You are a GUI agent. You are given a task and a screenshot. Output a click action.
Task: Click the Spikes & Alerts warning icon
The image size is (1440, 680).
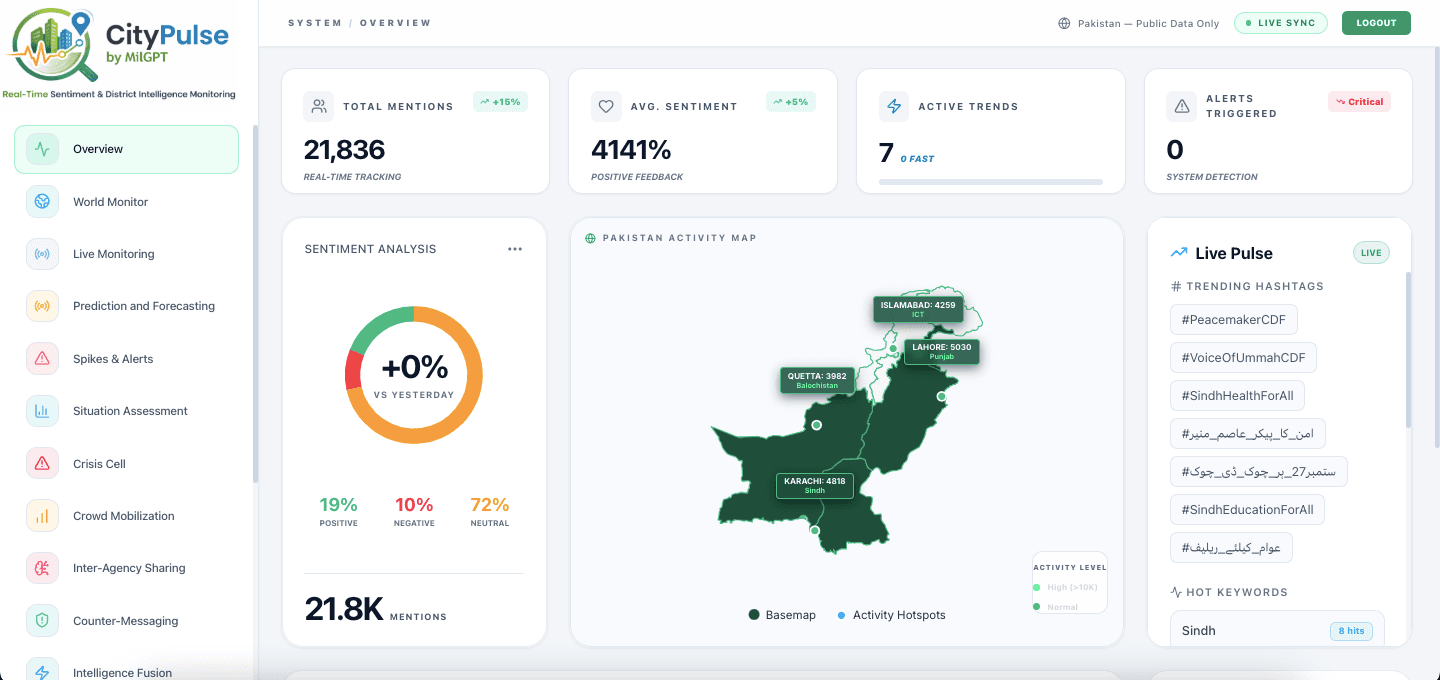[x=42, y=359]
